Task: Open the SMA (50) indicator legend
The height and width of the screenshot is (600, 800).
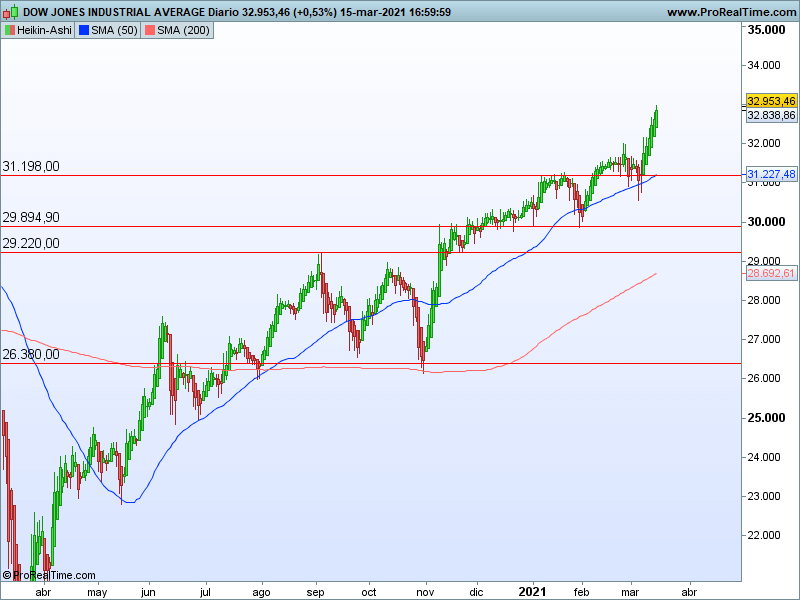Action: pyautogui.click(x=108, y=31)
